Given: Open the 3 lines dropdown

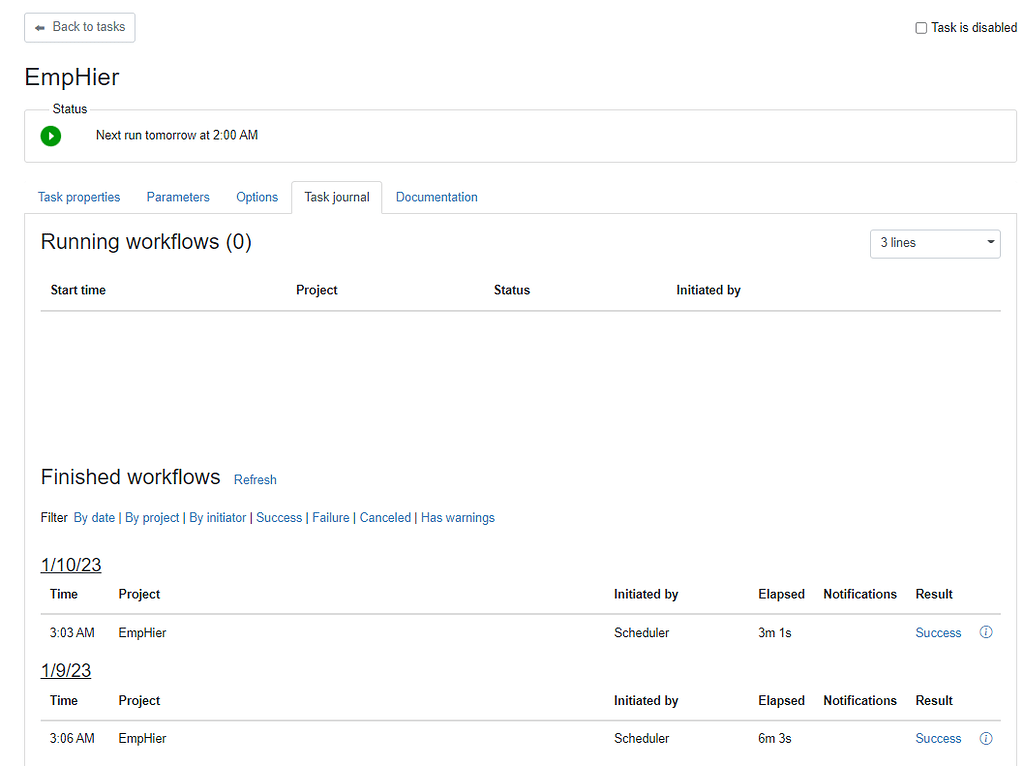Looking at the screenshot, I should (935, 243).
